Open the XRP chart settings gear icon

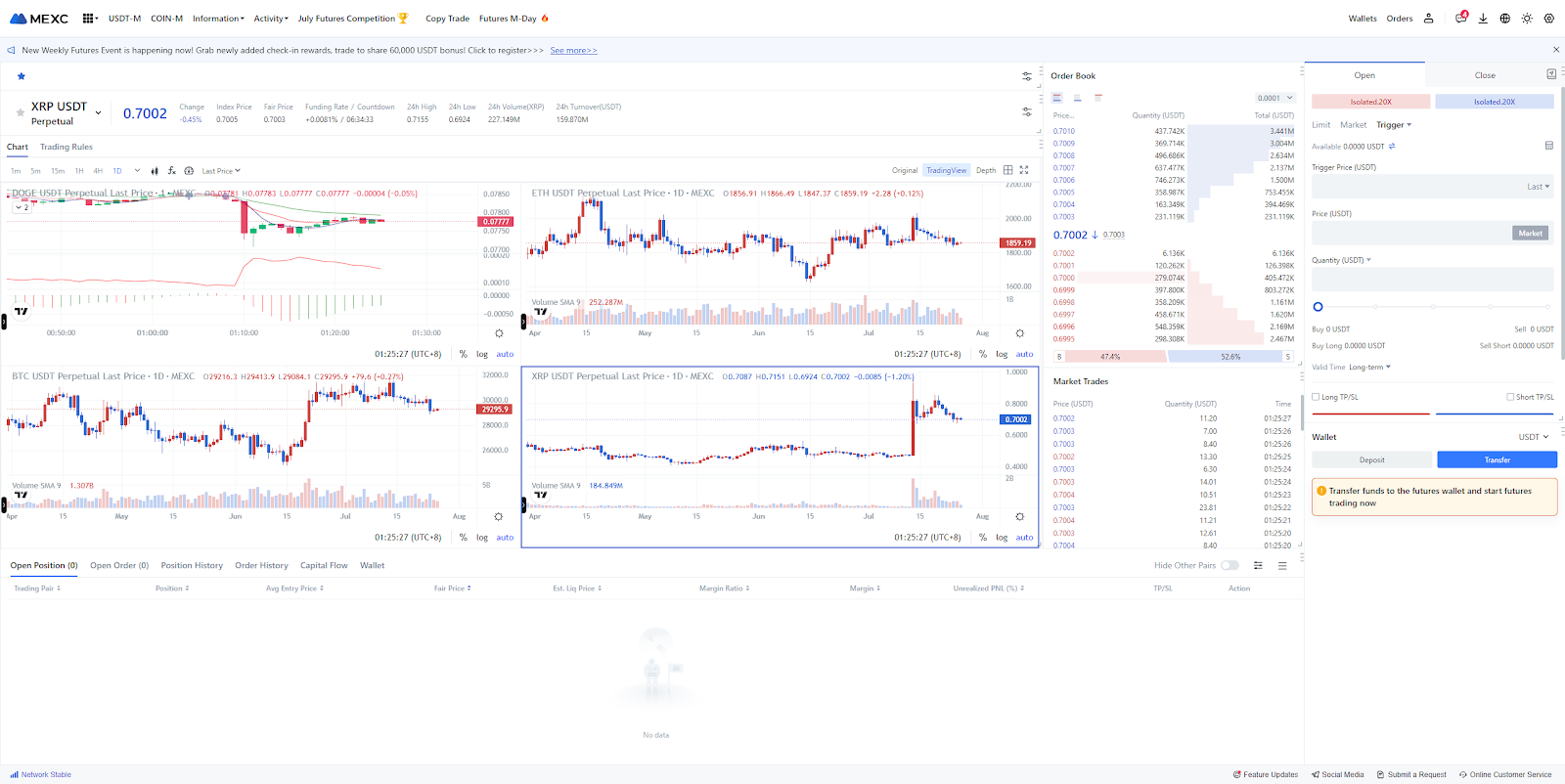point(1019,516)
